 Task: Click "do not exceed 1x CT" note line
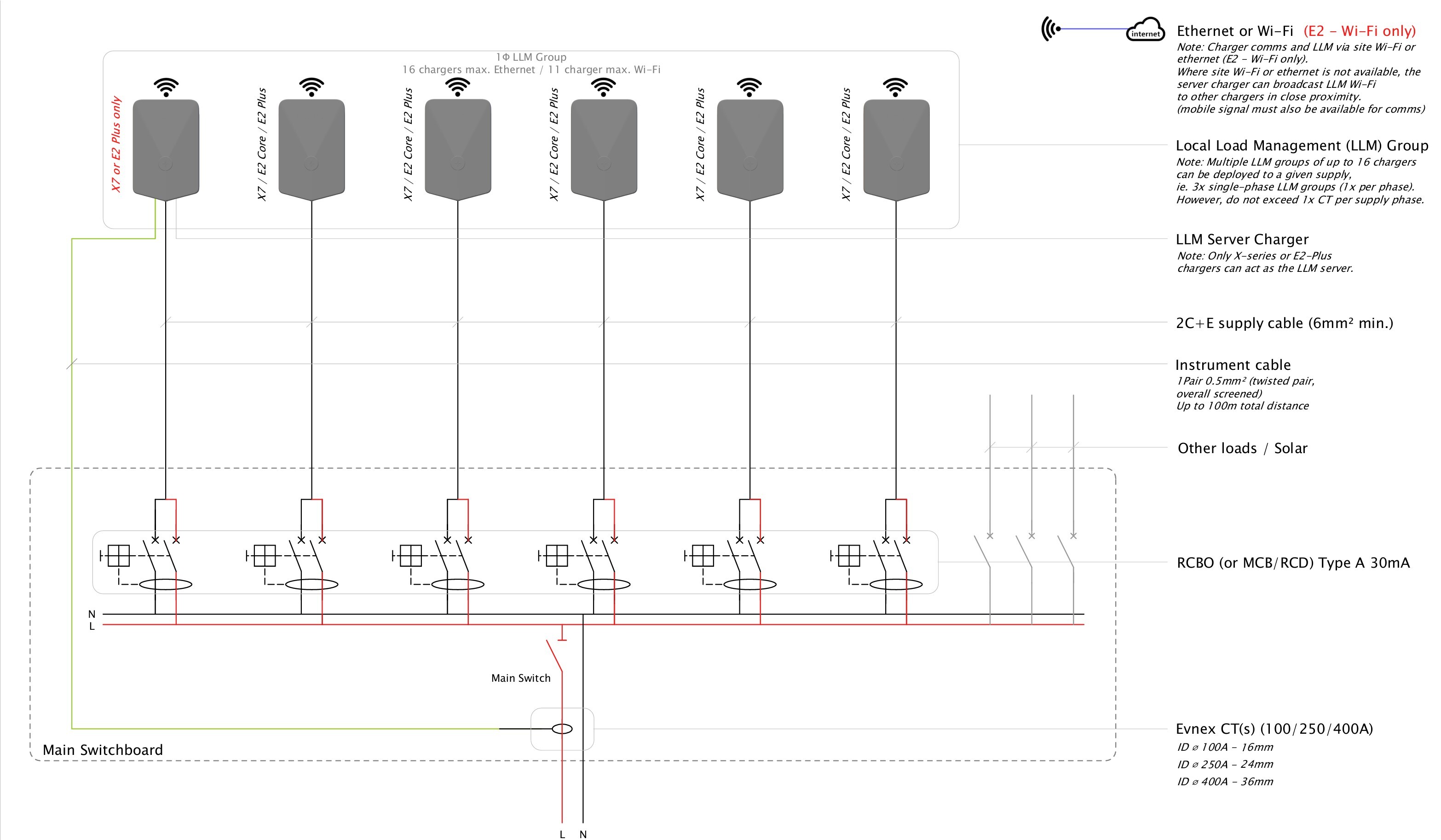tap(1300, 200)
